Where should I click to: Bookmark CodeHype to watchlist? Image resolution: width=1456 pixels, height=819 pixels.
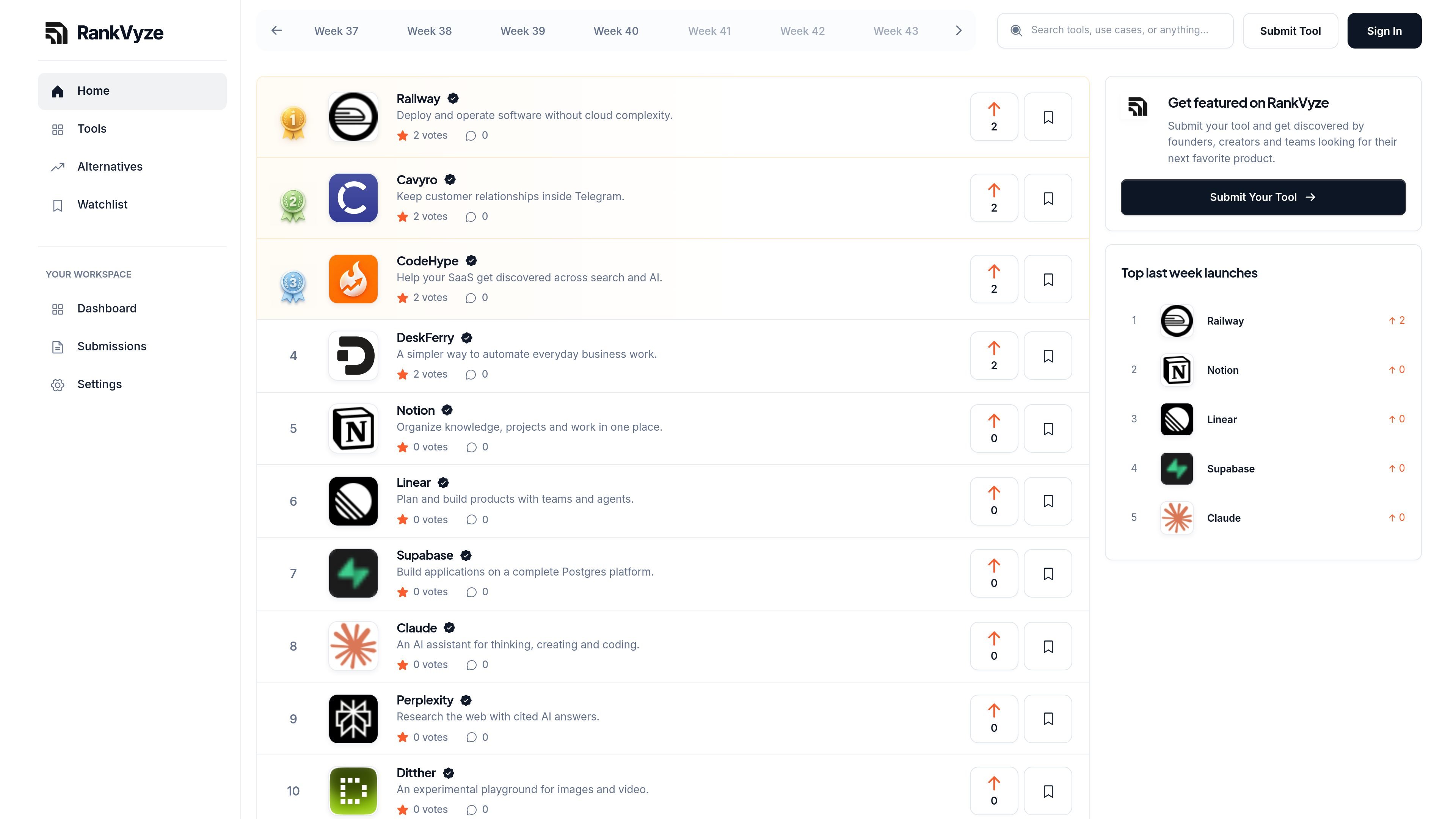[1048, 279]
